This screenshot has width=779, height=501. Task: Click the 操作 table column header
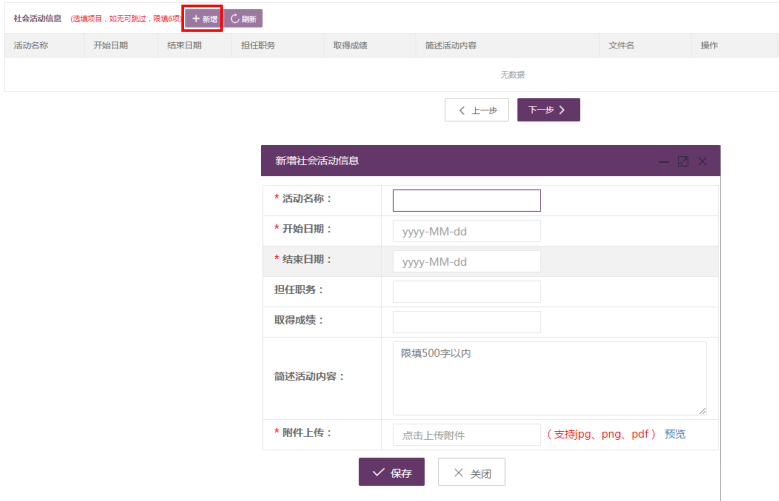pyautogui.click(x=709, y=46)
